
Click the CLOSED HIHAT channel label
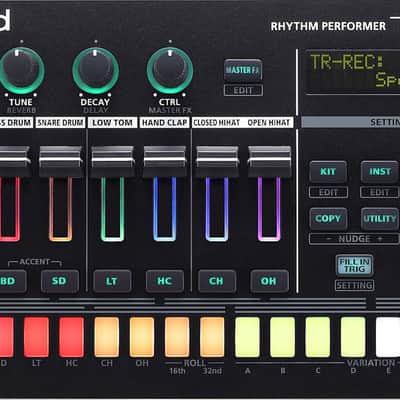(x=217, y=123)
